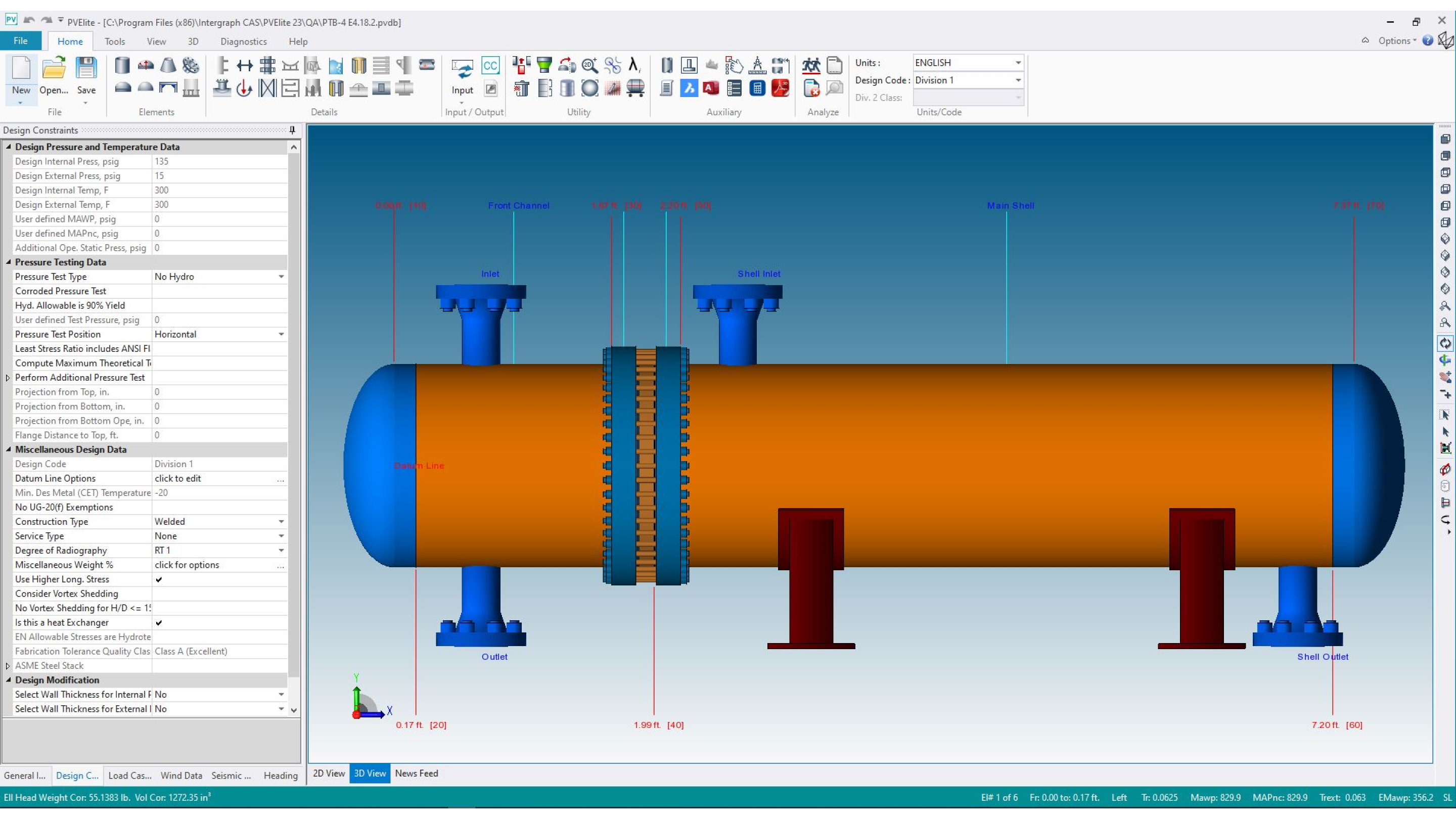The image size is (1456, 819).
Task: Uncheck Use Higher Long. Stress
Action: click(x=159, y=579)
